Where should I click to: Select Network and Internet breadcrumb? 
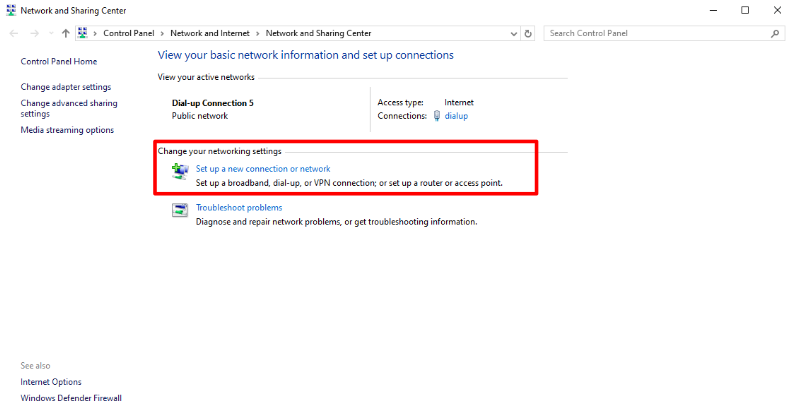coord(210,33)
